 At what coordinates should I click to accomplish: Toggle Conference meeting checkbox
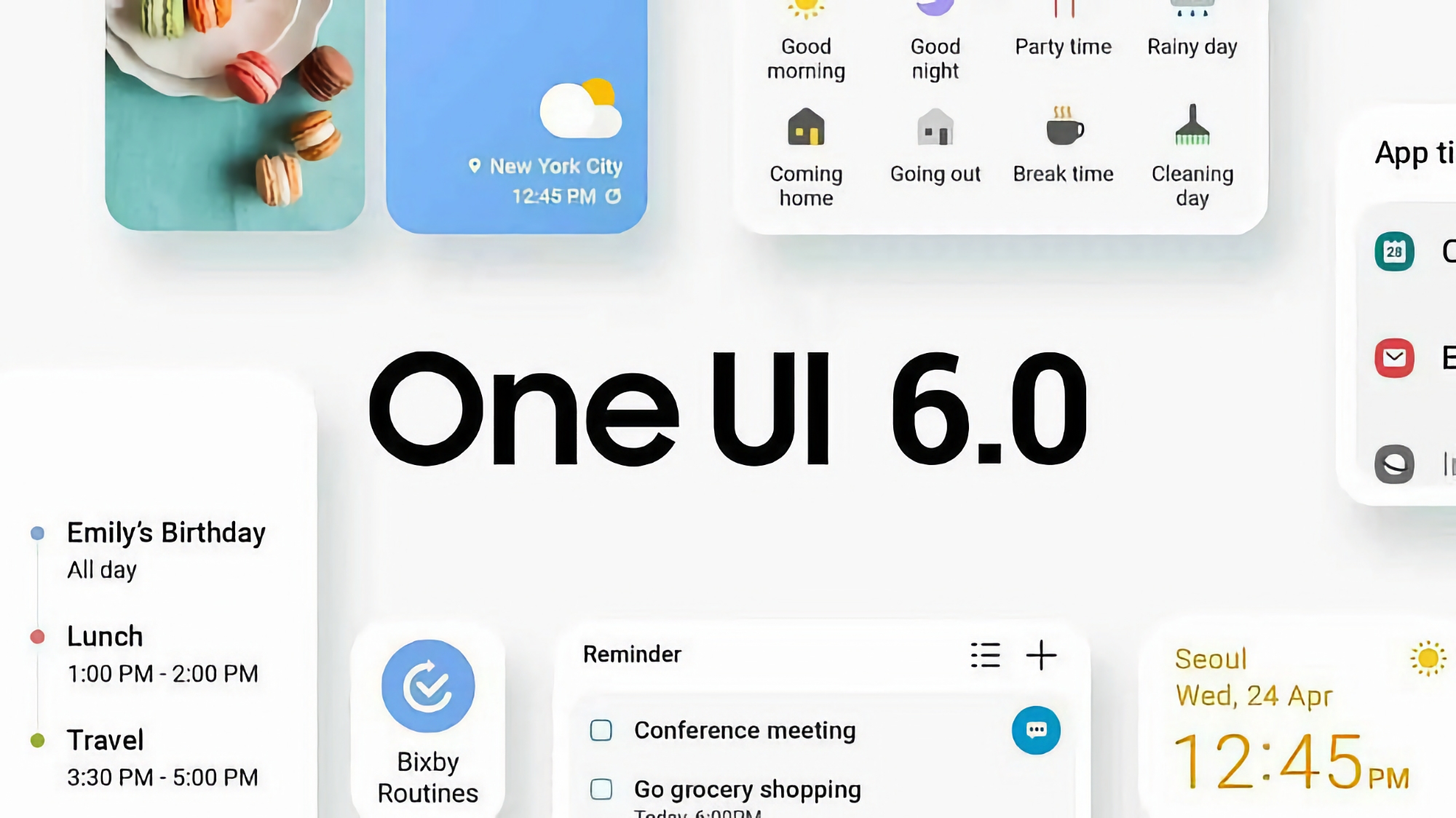pyautogui.click(x=601, y=730)
